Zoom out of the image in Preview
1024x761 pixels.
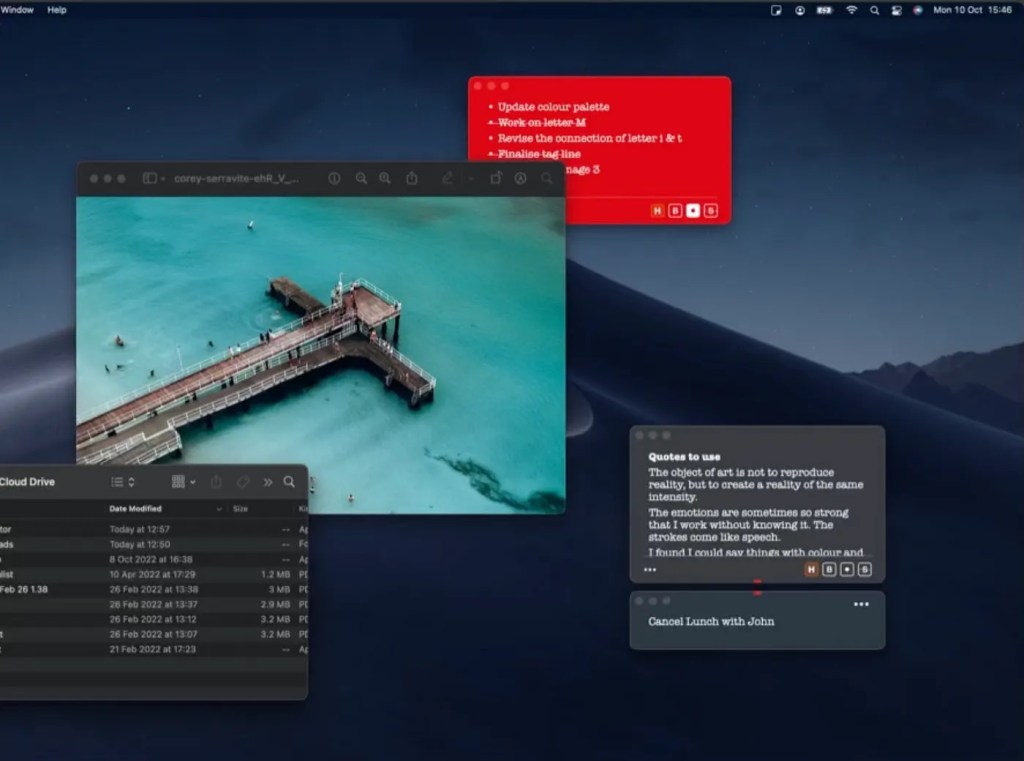click(361, 178)
